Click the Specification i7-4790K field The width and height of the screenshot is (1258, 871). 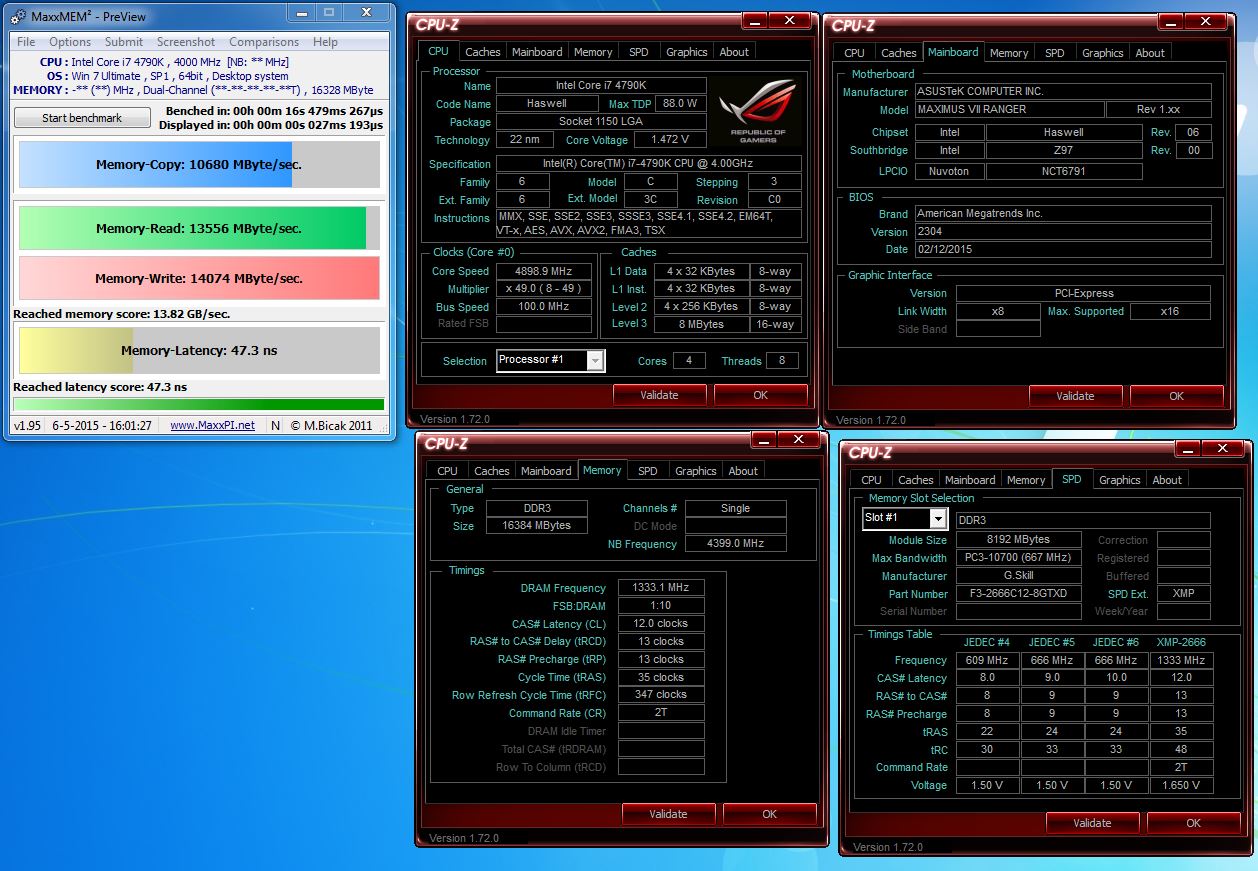(x=649, y=164)
